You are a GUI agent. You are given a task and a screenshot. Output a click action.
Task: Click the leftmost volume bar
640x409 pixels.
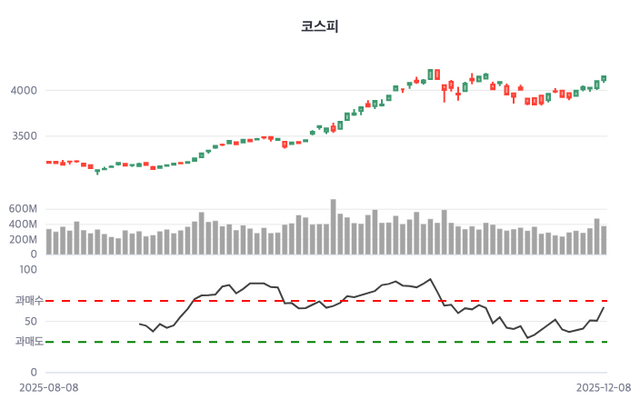tap(49, 242)
